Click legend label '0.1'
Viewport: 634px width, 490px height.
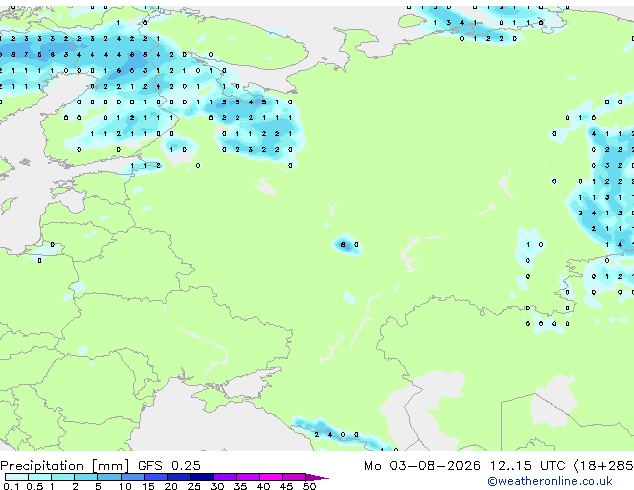tap(11, 486)
